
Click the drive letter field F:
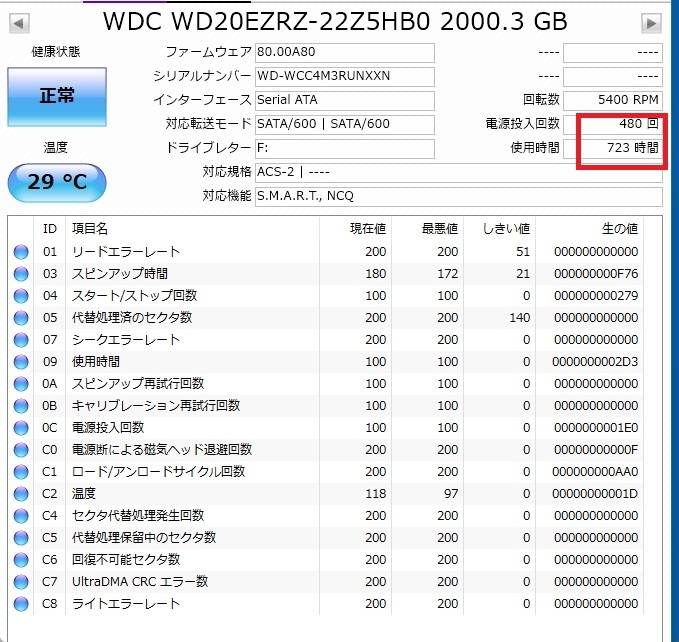[345, 148]
